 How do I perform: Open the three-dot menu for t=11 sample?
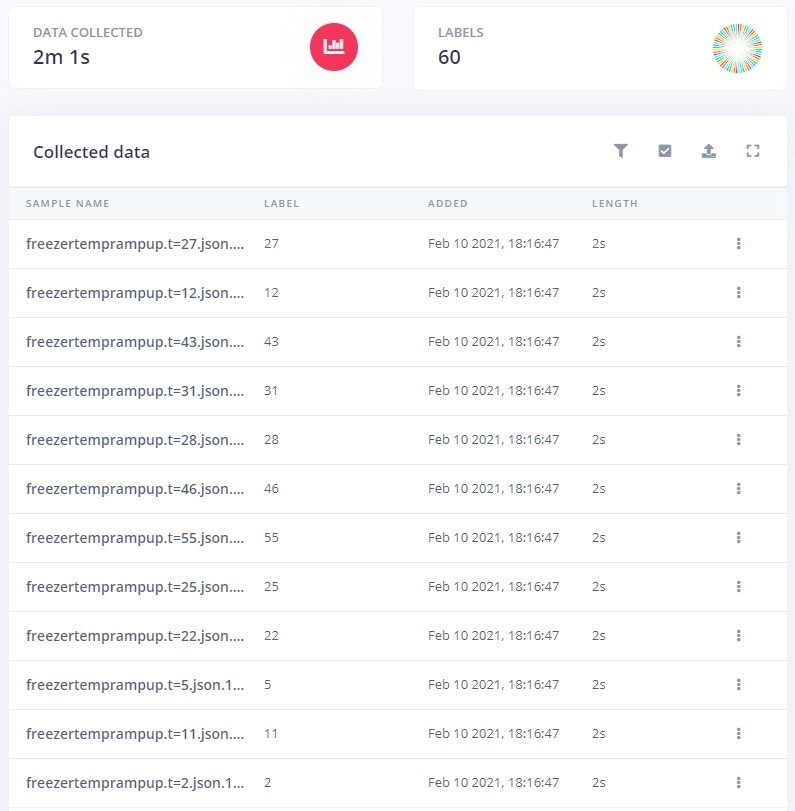(738, 733)
